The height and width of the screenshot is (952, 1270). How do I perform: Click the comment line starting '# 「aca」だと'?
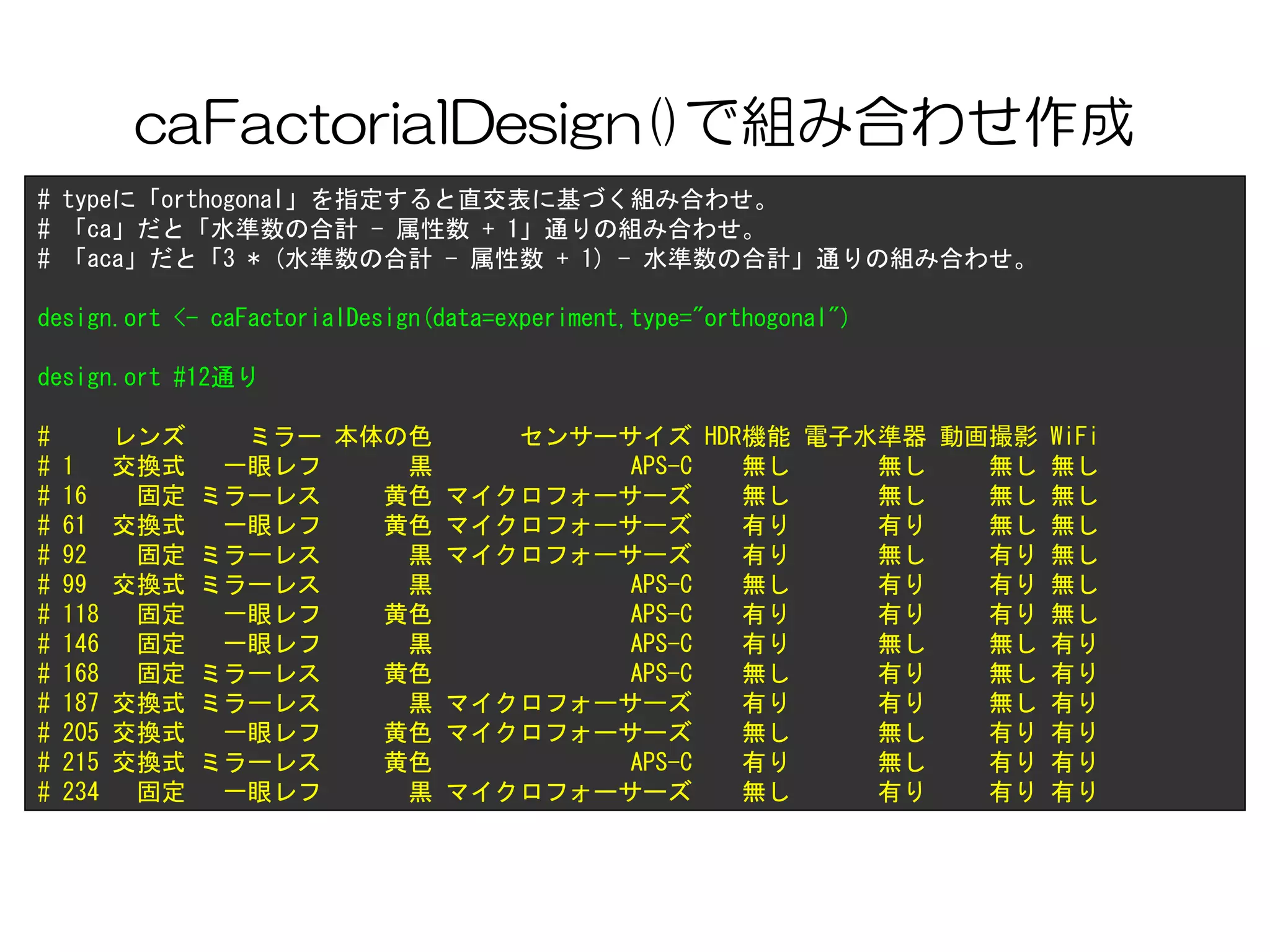tap(532, 259)
